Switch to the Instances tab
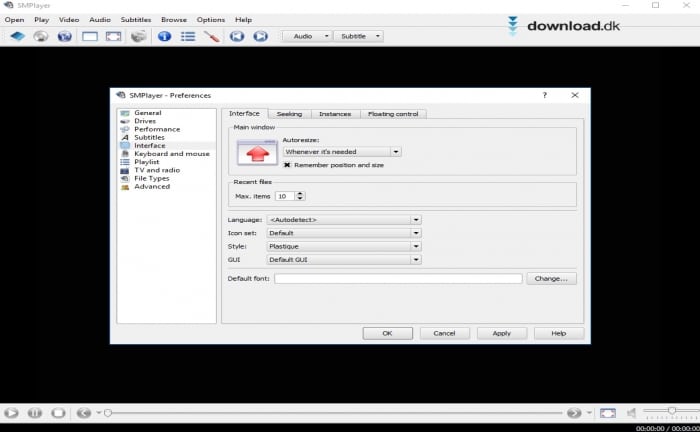700x432 pixels. 335,114
